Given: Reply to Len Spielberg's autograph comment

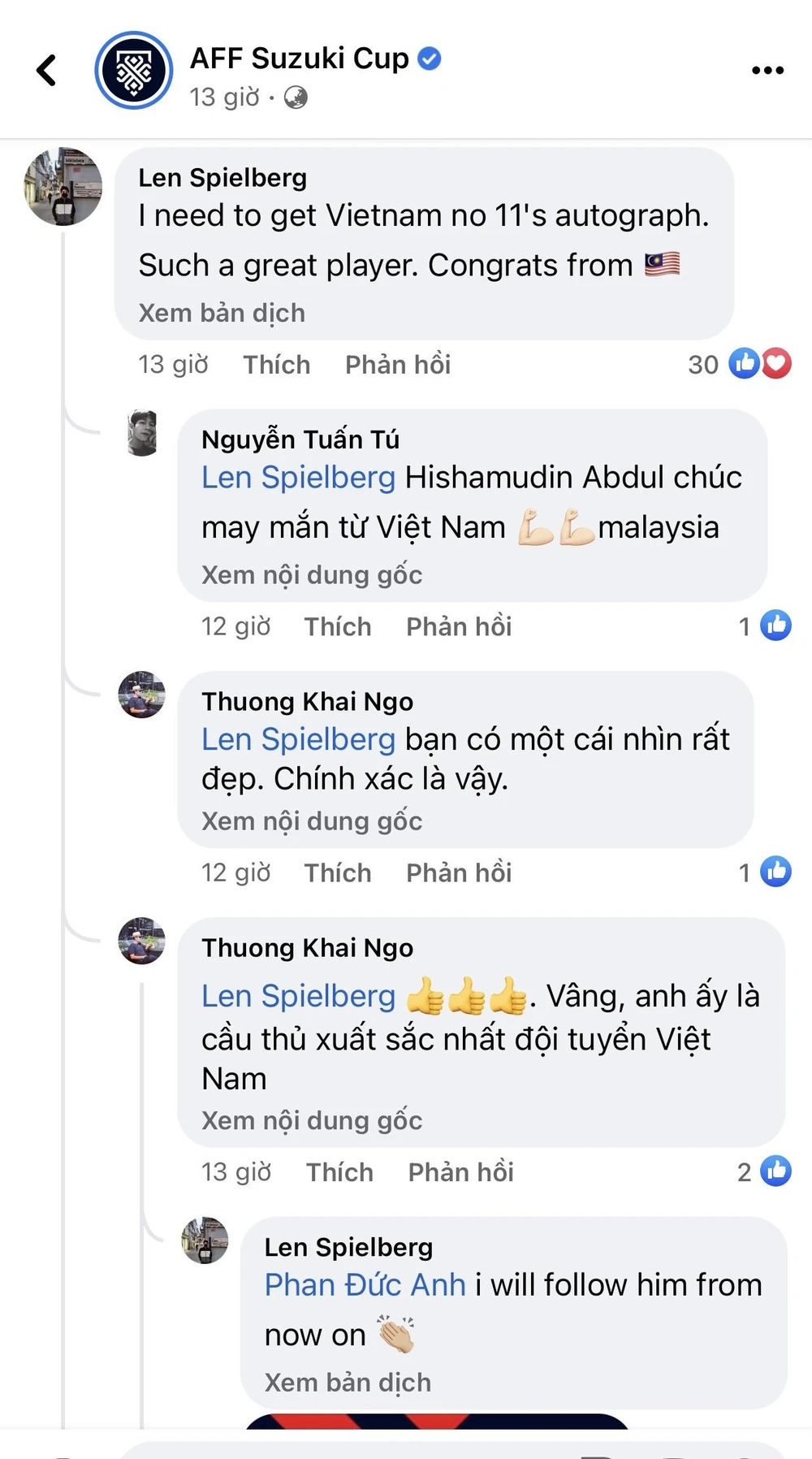Looking at the screenshot, I should [398, 365].
